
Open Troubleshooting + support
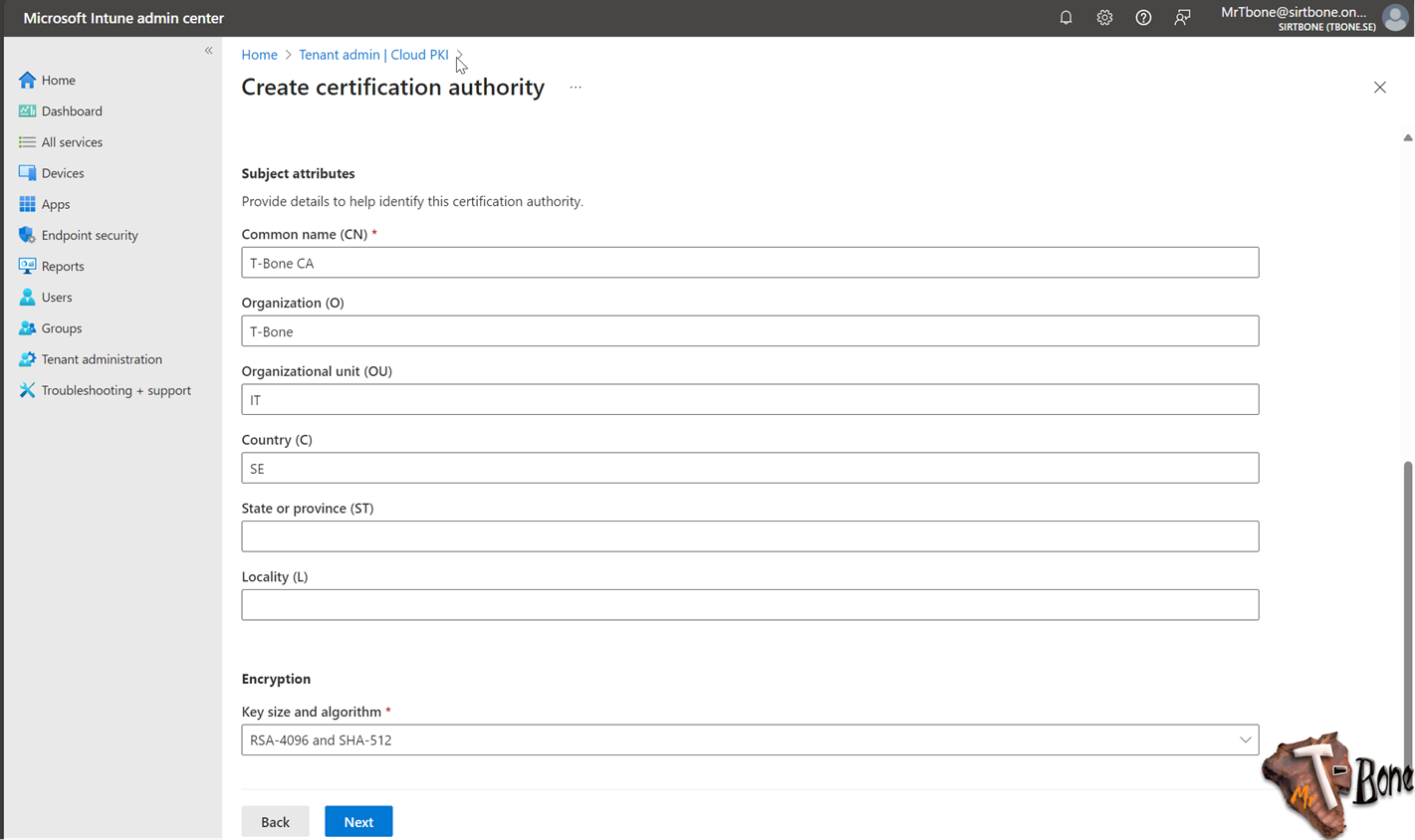pyautogui.click(x=116, y=390)
